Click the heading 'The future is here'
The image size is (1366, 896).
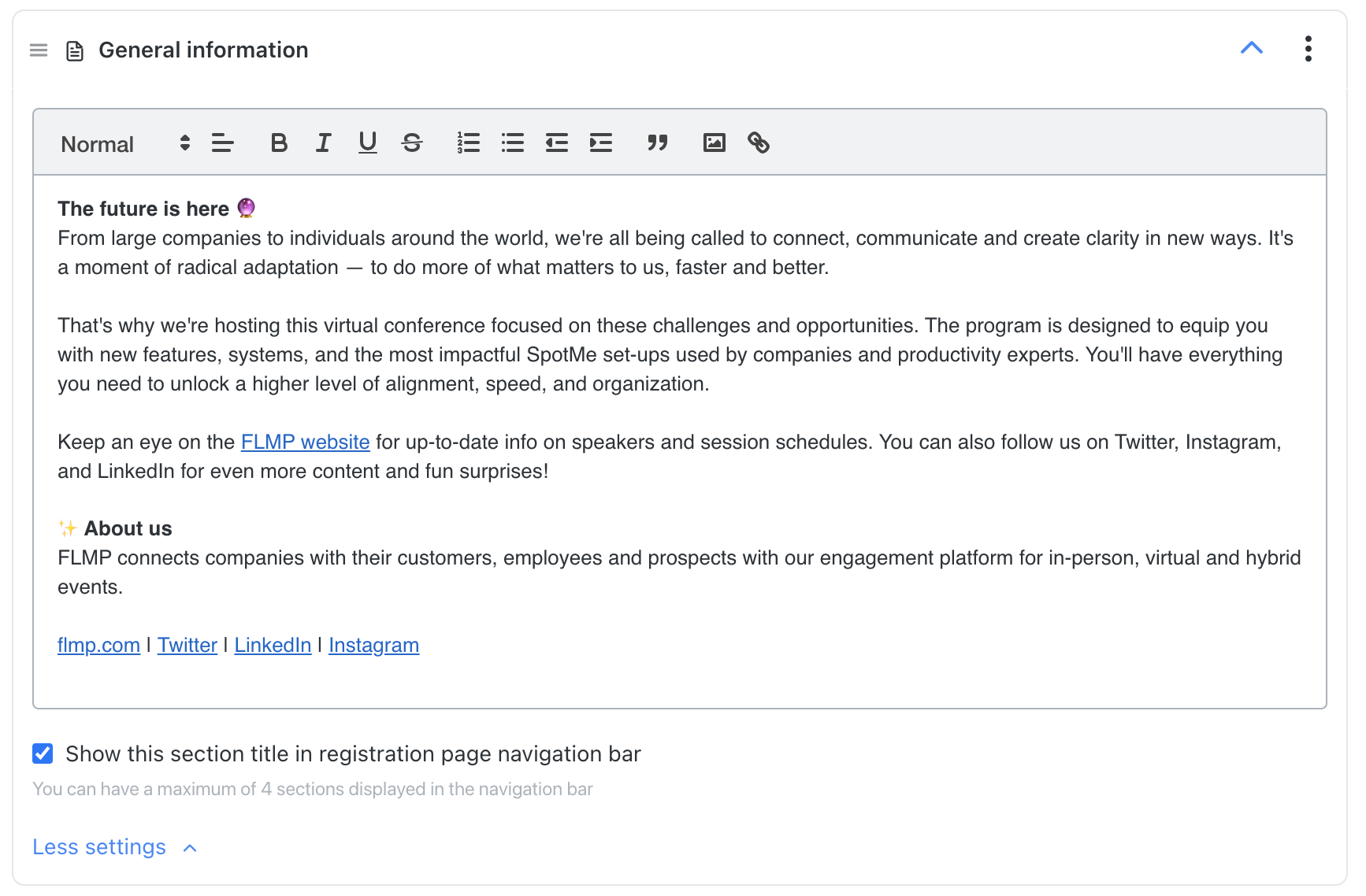point(157,209)
